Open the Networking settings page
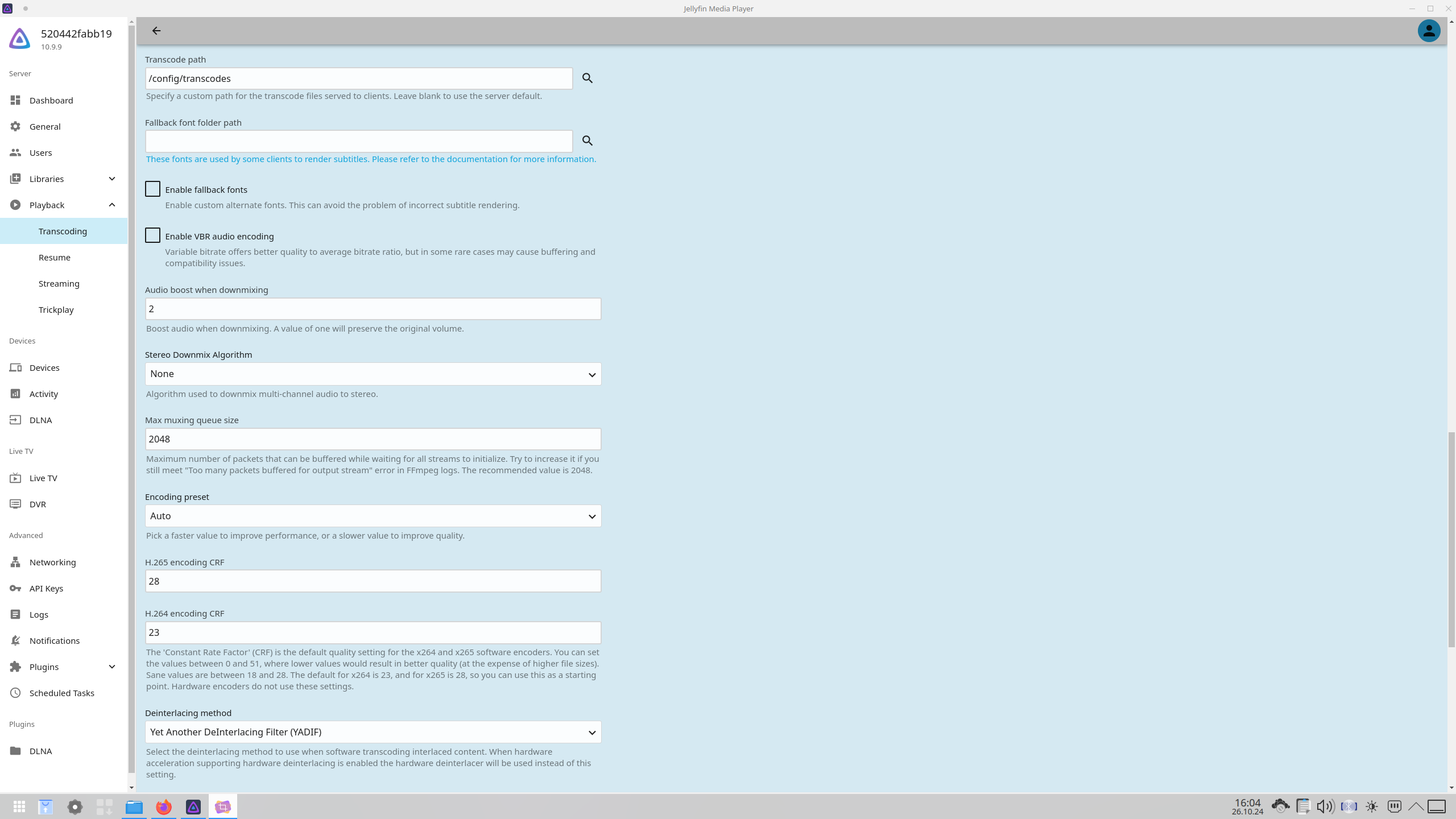The width and height of the screenshot is (1456, 819). (52, 562)
